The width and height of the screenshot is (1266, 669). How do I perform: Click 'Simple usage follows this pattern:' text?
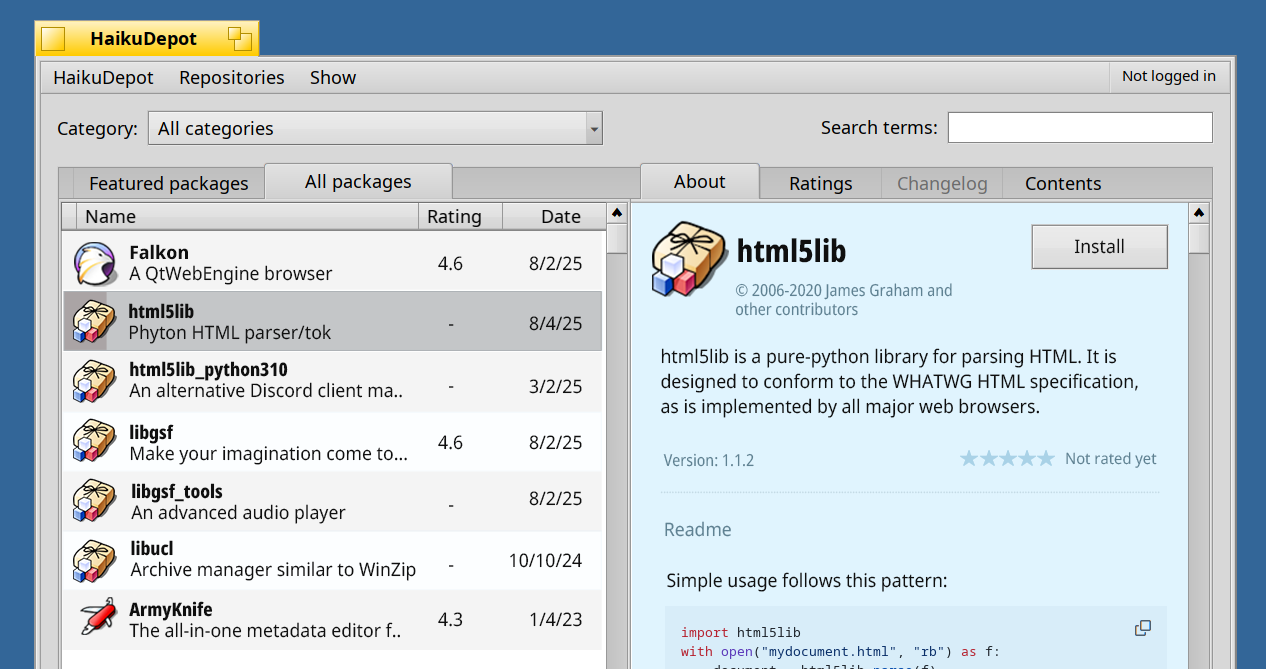(806, 581)
